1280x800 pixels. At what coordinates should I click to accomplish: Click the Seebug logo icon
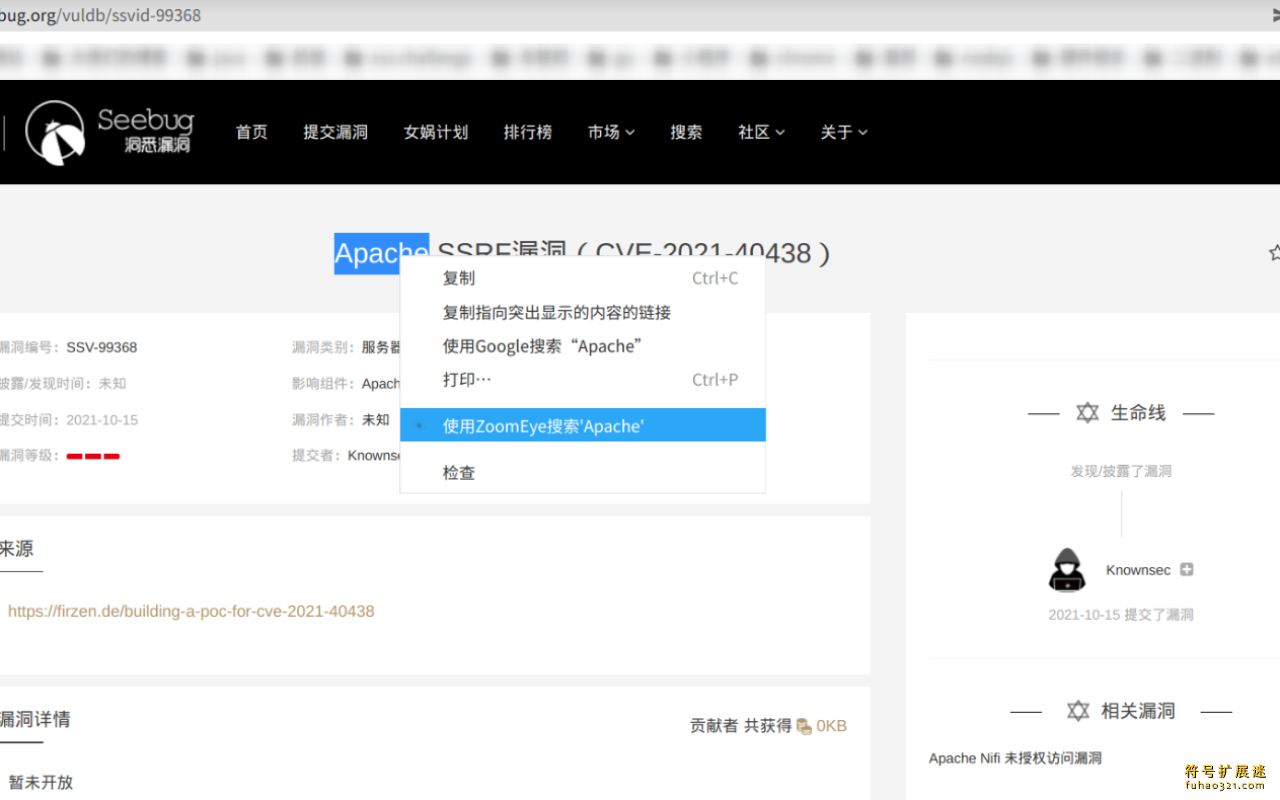pos(55,132)
